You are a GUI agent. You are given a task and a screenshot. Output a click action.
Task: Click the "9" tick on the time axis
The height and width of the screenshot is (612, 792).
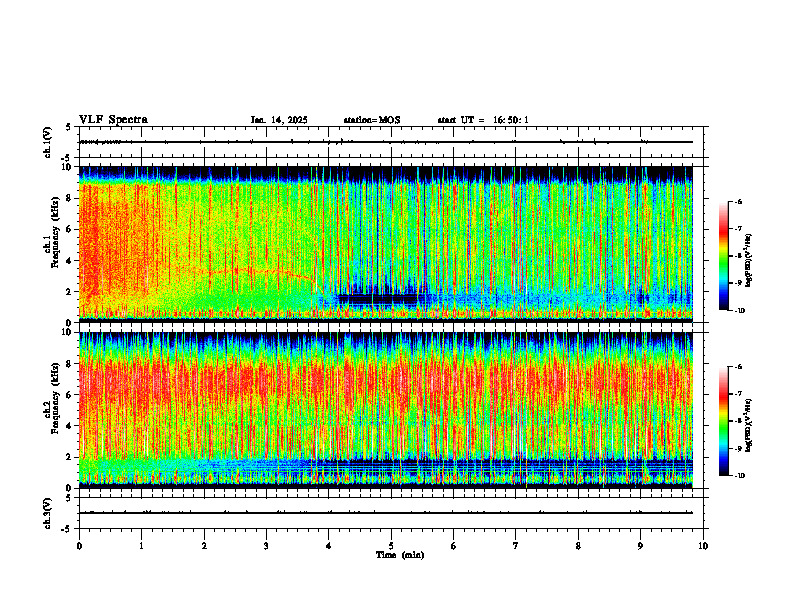click(640, 546)
